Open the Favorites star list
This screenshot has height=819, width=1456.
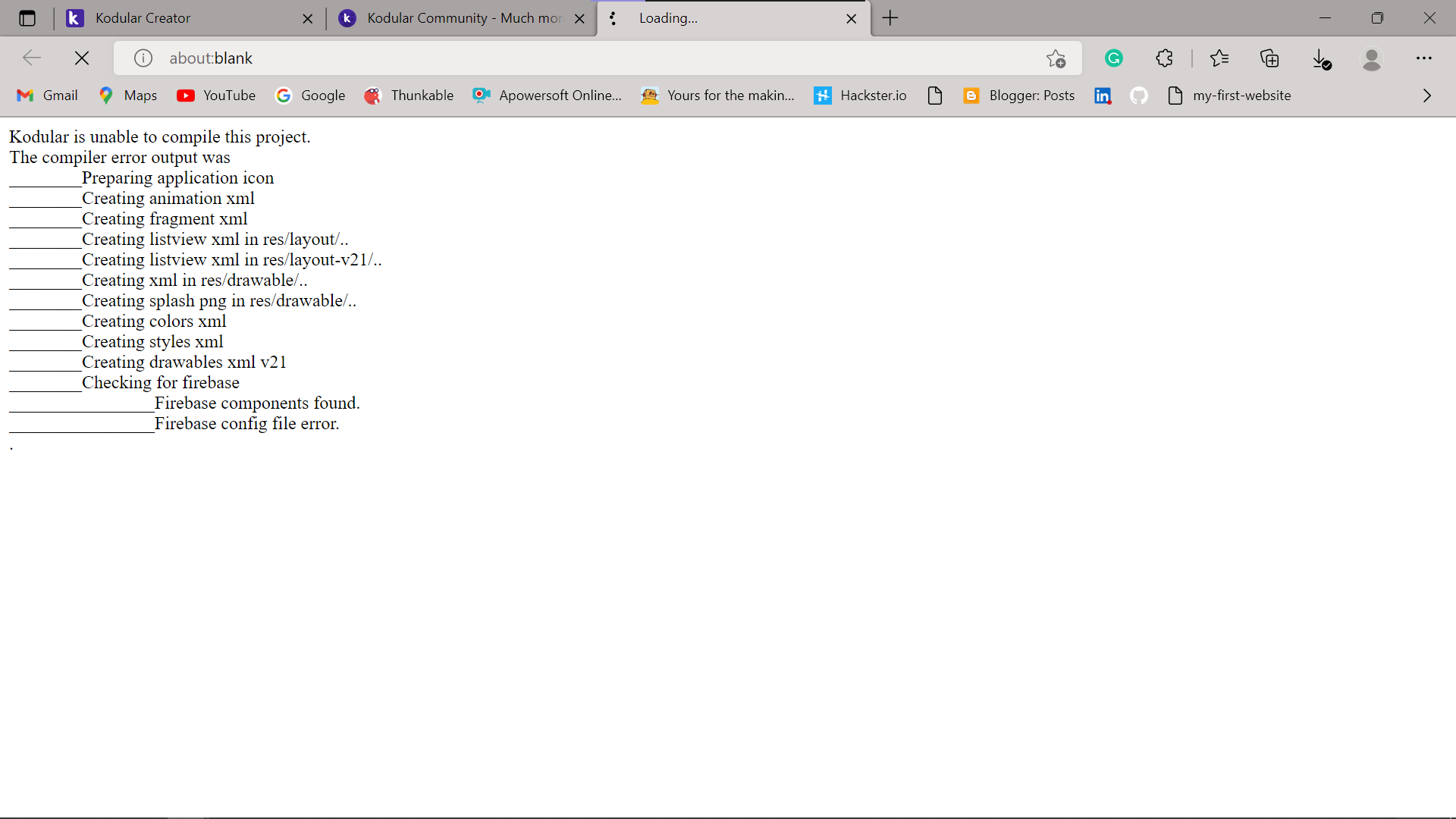[x=1221, y=58]
